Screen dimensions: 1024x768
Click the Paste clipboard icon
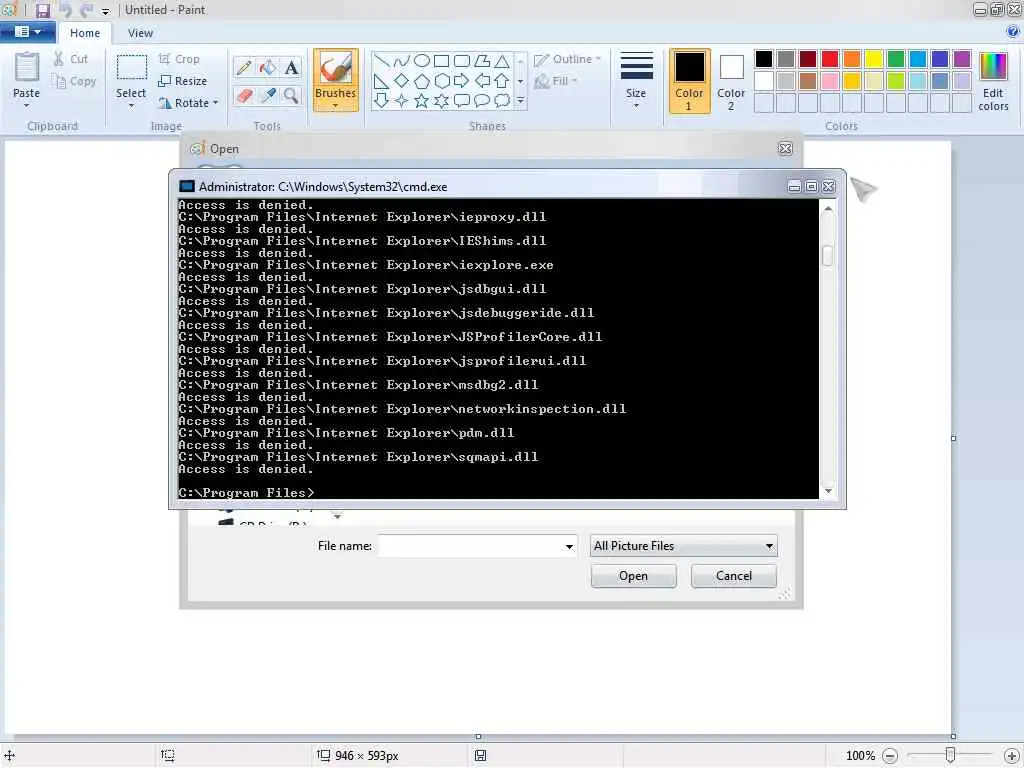[x=27, y=68]
